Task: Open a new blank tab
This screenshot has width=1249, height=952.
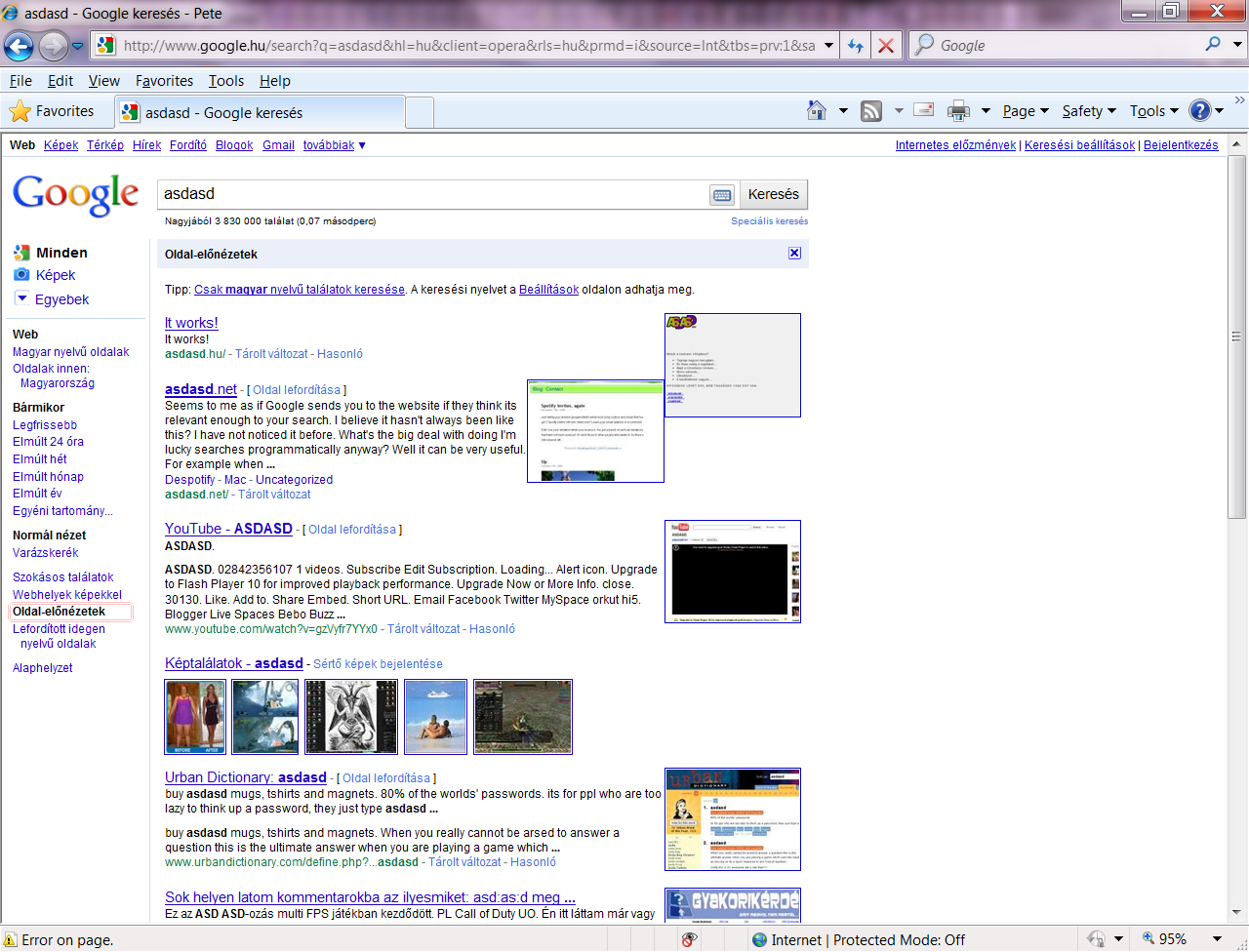Action: 420,113
